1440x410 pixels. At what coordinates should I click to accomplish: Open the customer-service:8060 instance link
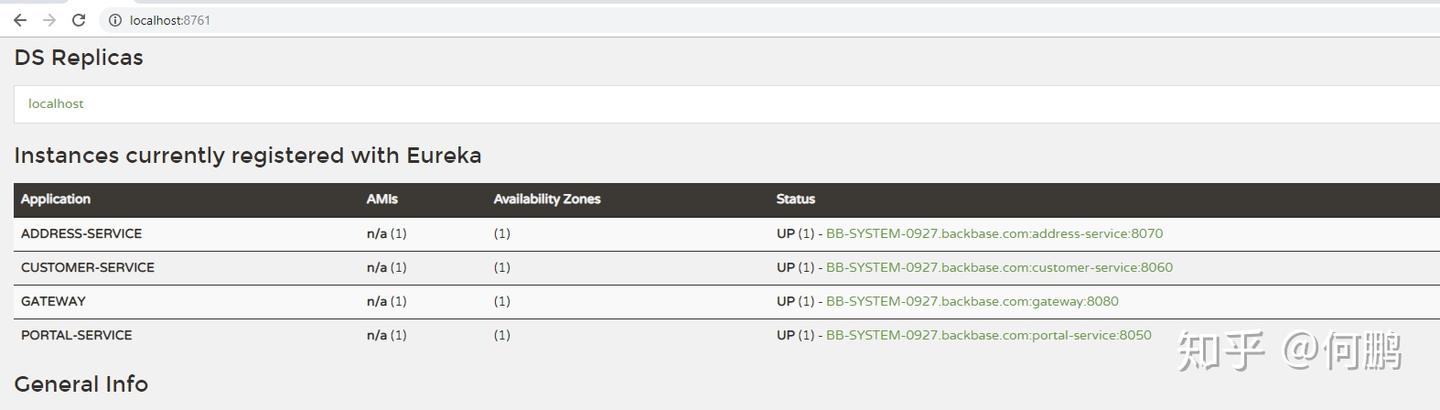[999, 268]
